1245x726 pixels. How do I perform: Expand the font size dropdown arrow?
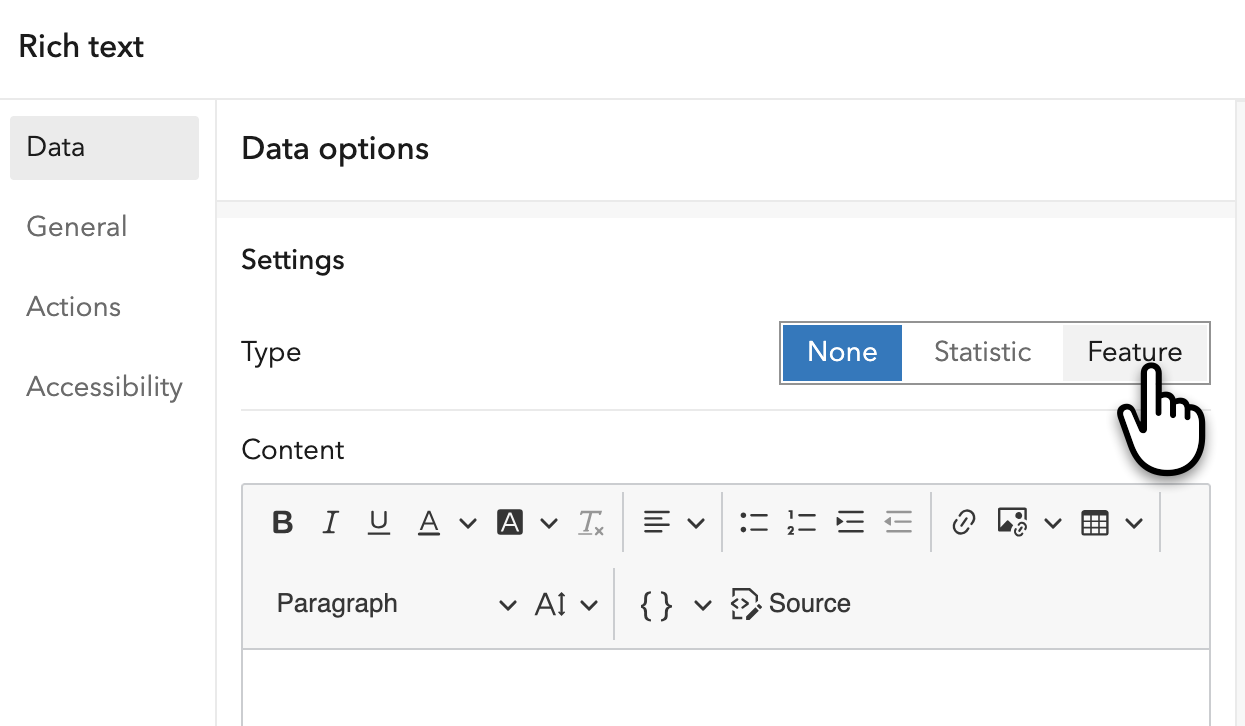click(589, 605)
